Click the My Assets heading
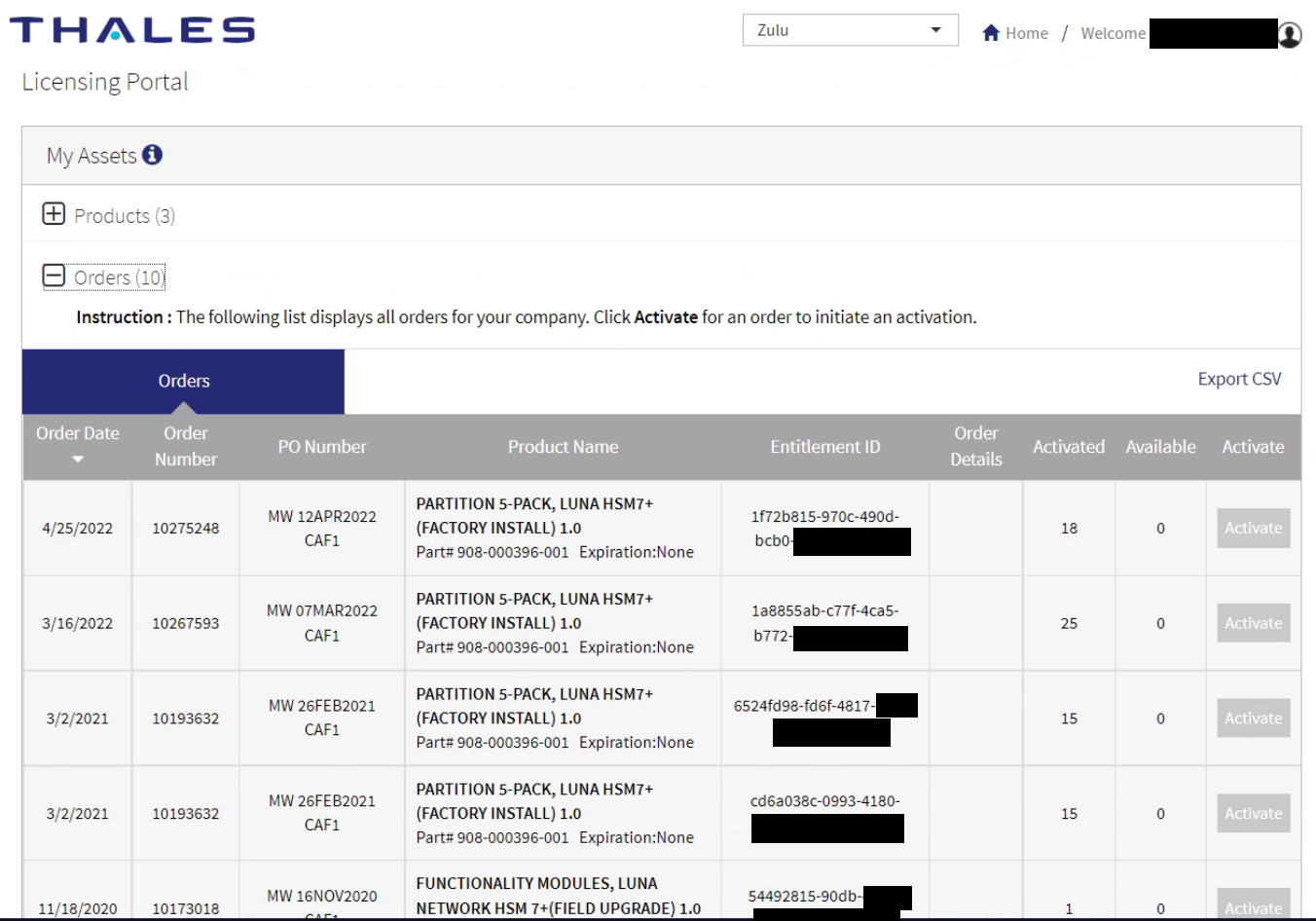 pos(91,156)
